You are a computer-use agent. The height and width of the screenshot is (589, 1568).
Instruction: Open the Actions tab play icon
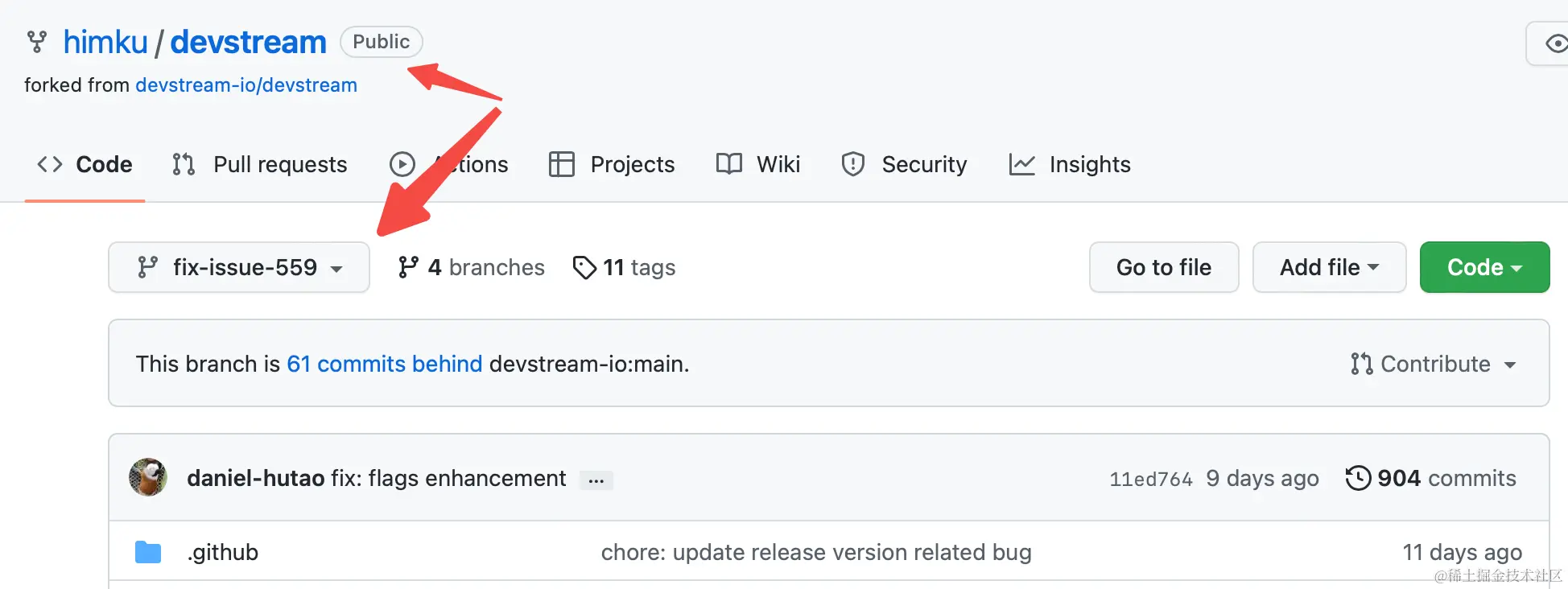point(402,164)
